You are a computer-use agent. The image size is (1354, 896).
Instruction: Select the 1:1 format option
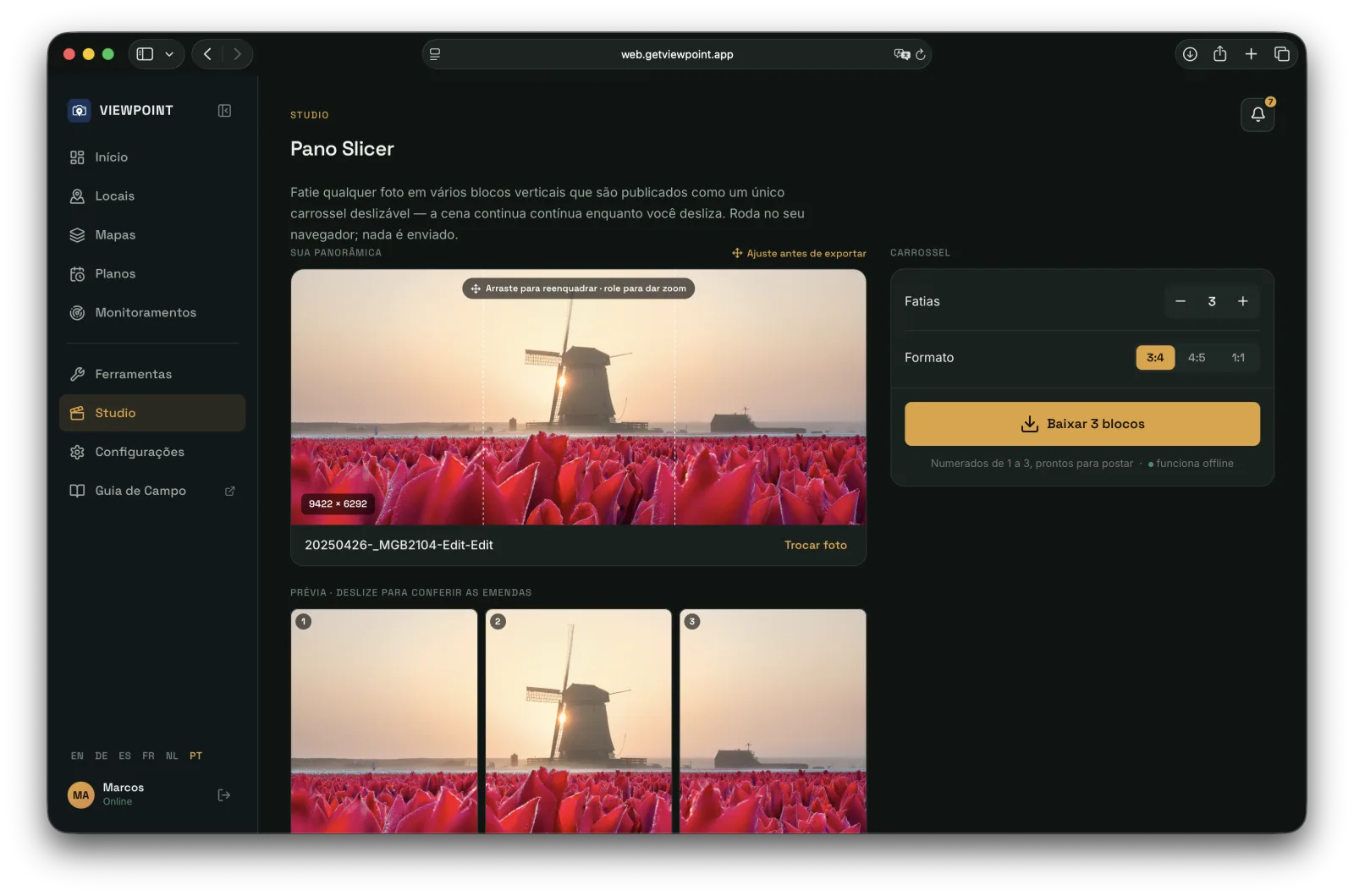click(x=1238, y=358)
